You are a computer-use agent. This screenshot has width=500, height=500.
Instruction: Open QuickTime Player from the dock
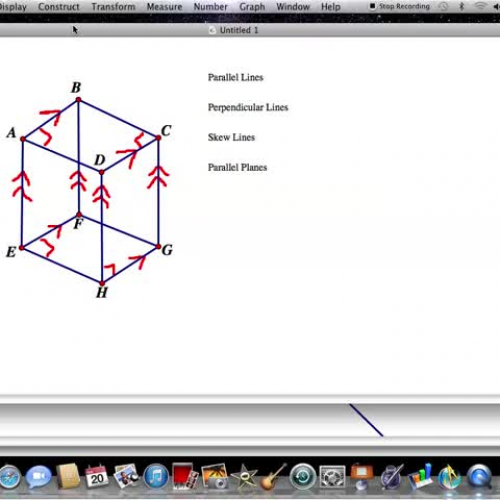pos(479,477)
